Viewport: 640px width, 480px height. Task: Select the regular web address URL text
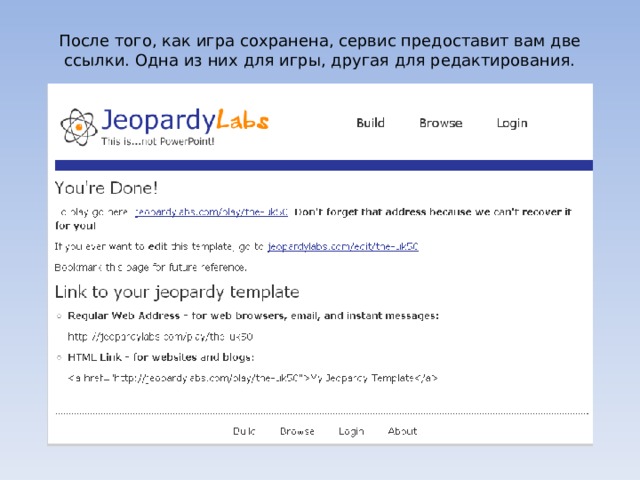click(x=160, y=337)
